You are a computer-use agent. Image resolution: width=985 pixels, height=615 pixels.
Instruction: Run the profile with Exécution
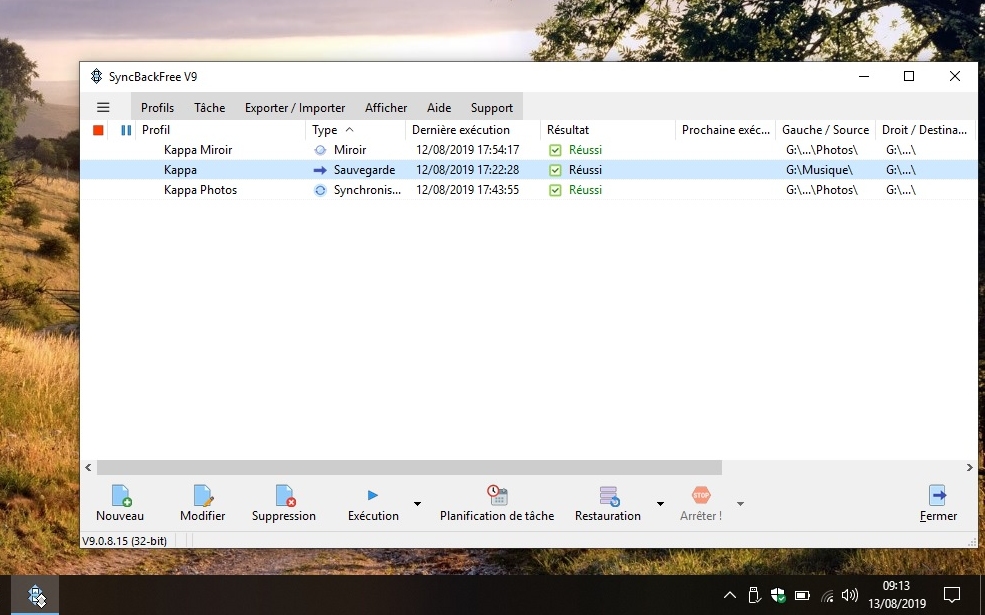[373, 503]
